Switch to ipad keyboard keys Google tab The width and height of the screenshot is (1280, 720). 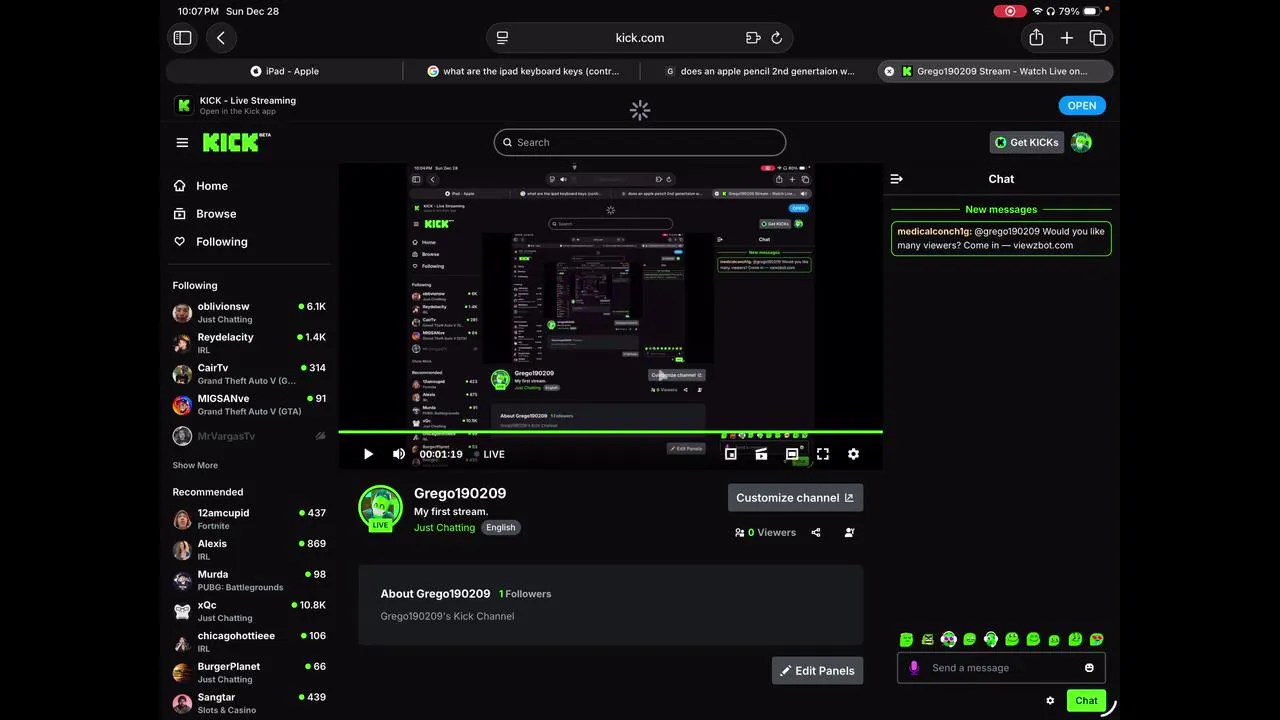523,71
